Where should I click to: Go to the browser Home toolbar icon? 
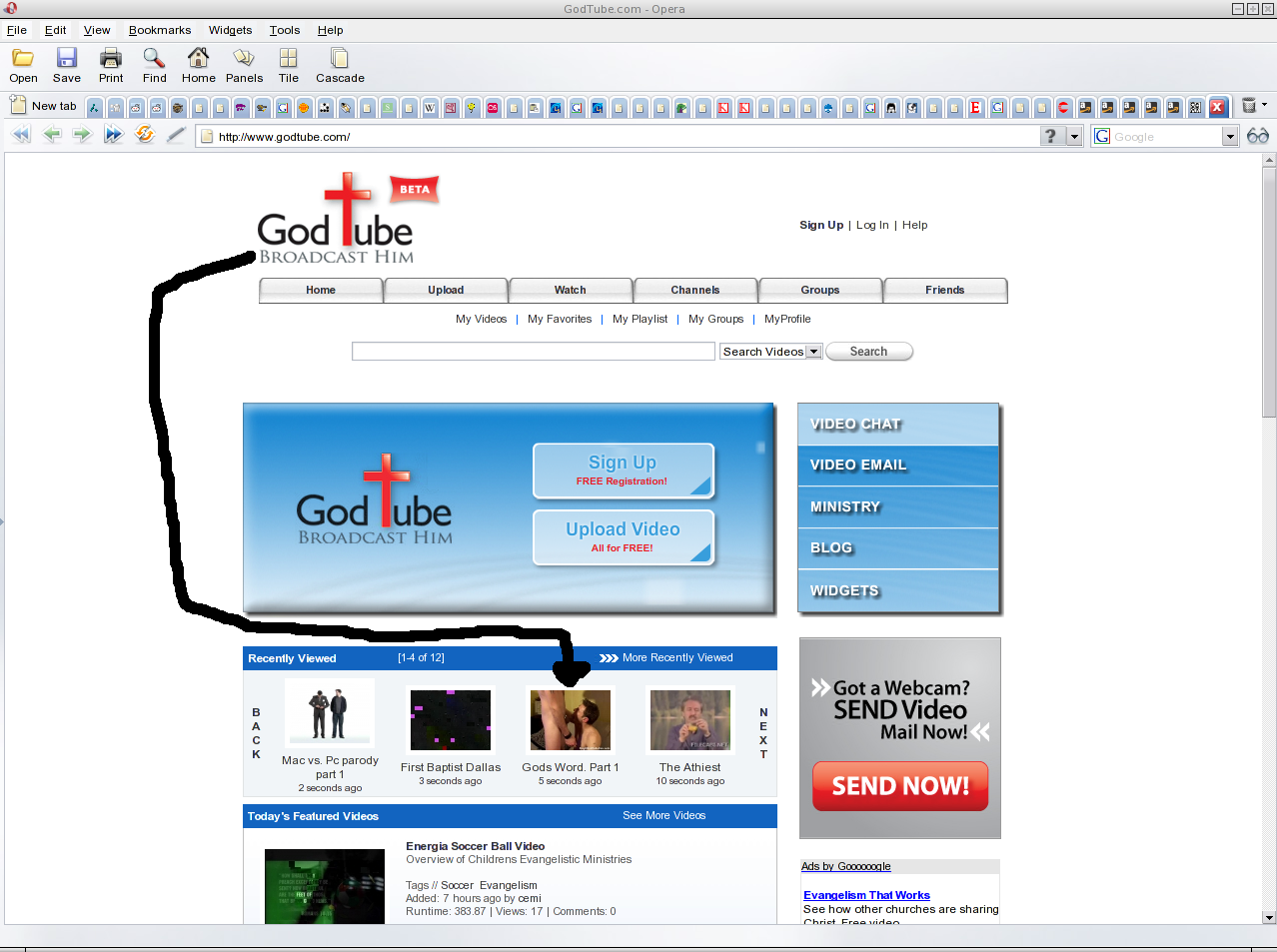click(x=198, y=65)
